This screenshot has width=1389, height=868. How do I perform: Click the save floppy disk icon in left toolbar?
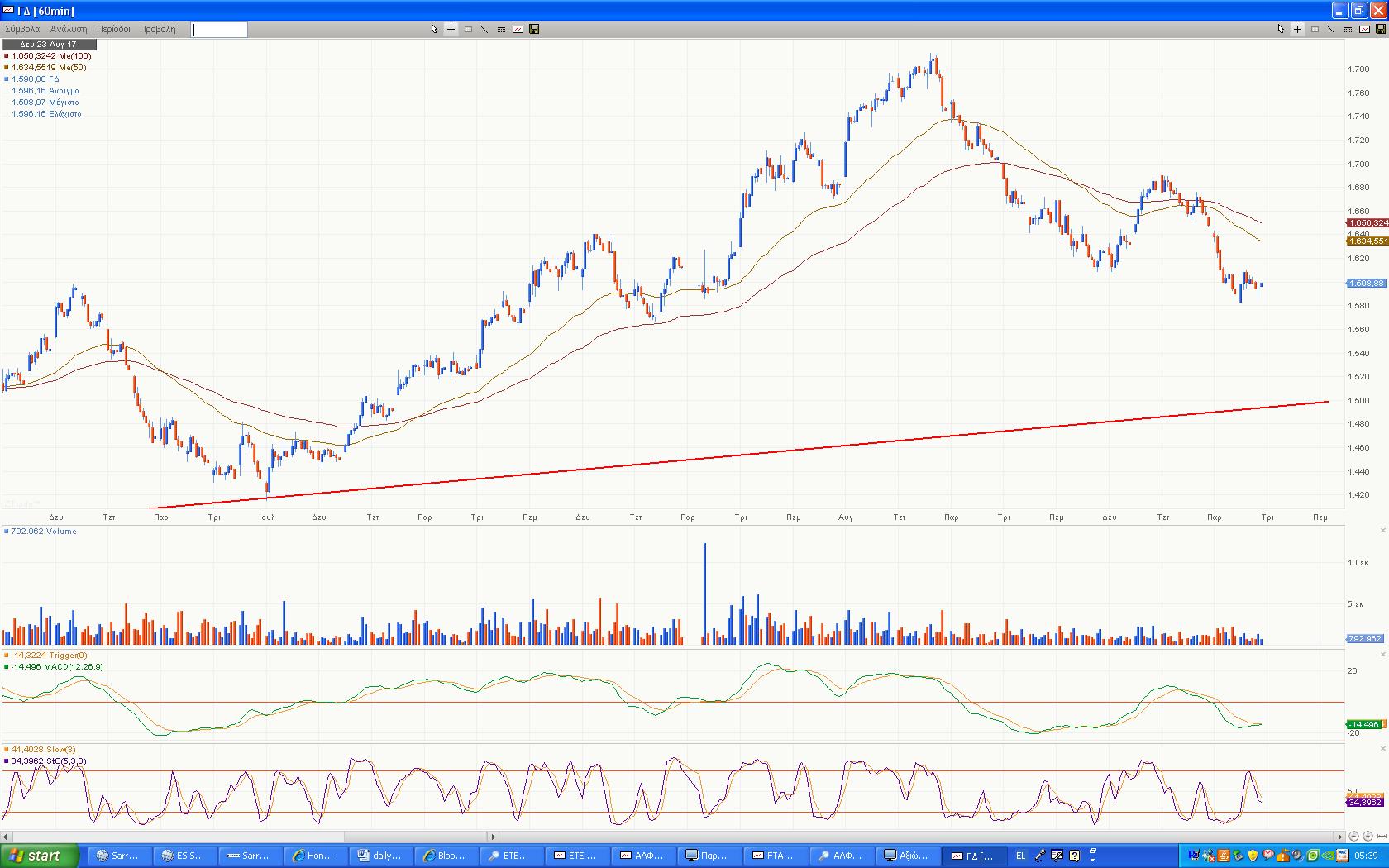click(x=534, y=29)
